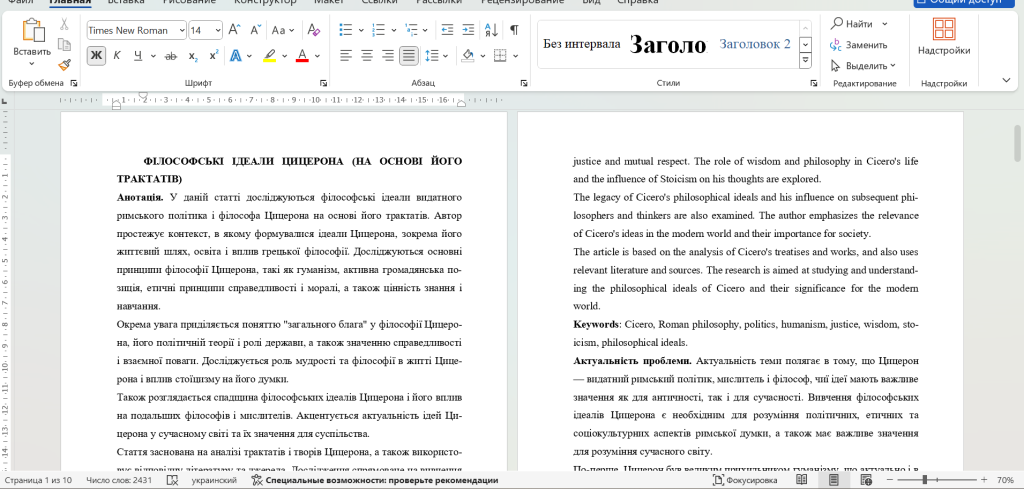Image resolution: width=1024 pixels, height=489 pixels.
Task: Click the Число слов: 2431 counter
Action: [120, 481]
